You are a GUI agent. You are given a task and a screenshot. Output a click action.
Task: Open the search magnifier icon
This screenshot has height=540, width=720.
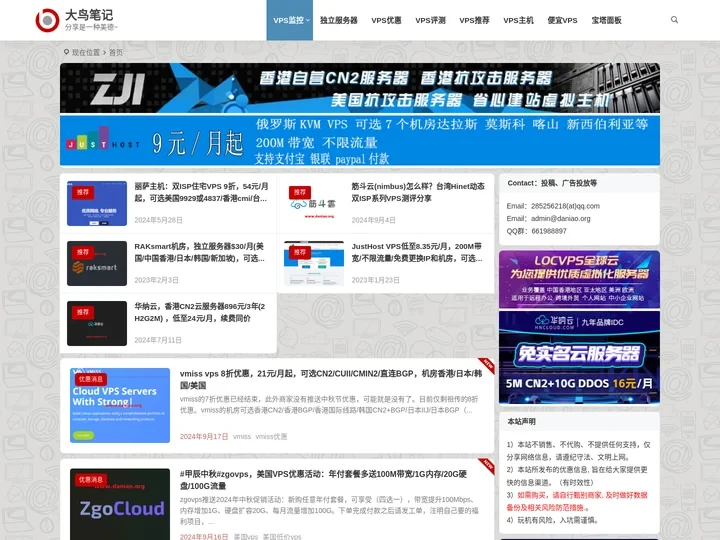[x=674, y=20]
